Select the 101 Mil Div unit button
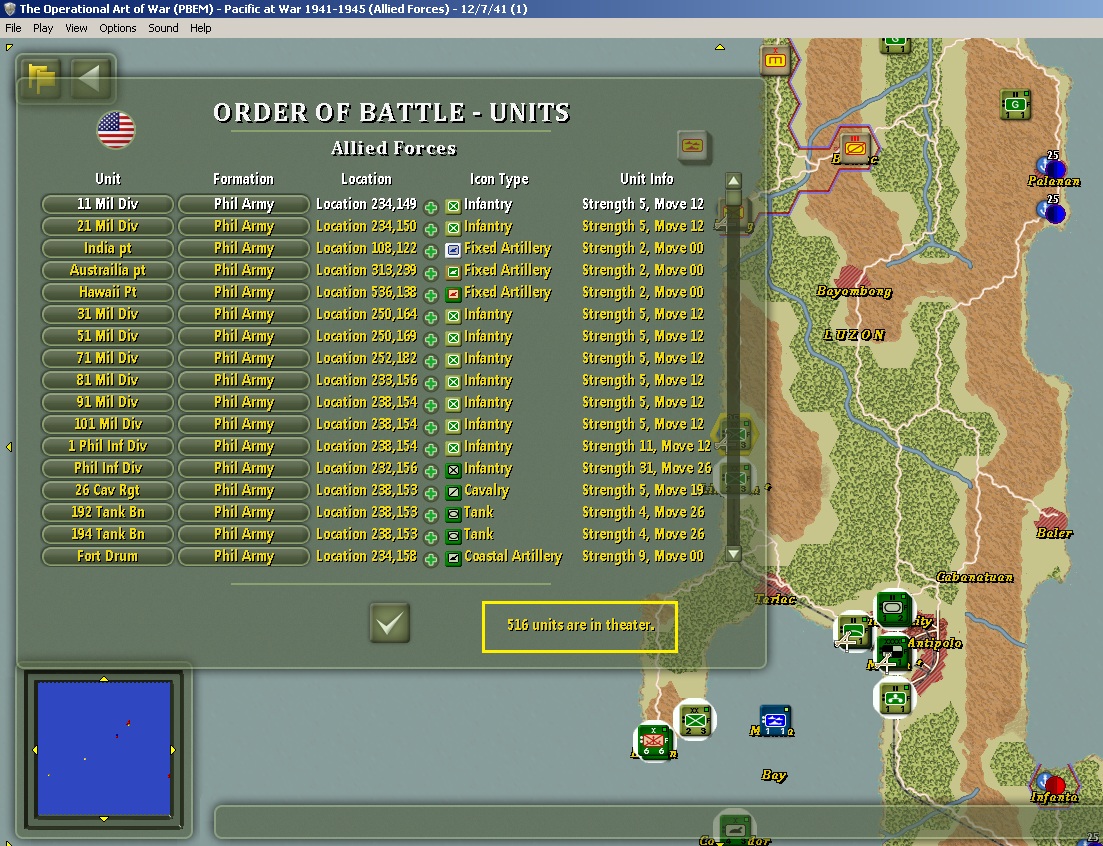Screen dimensions: 1103x846 108,424
